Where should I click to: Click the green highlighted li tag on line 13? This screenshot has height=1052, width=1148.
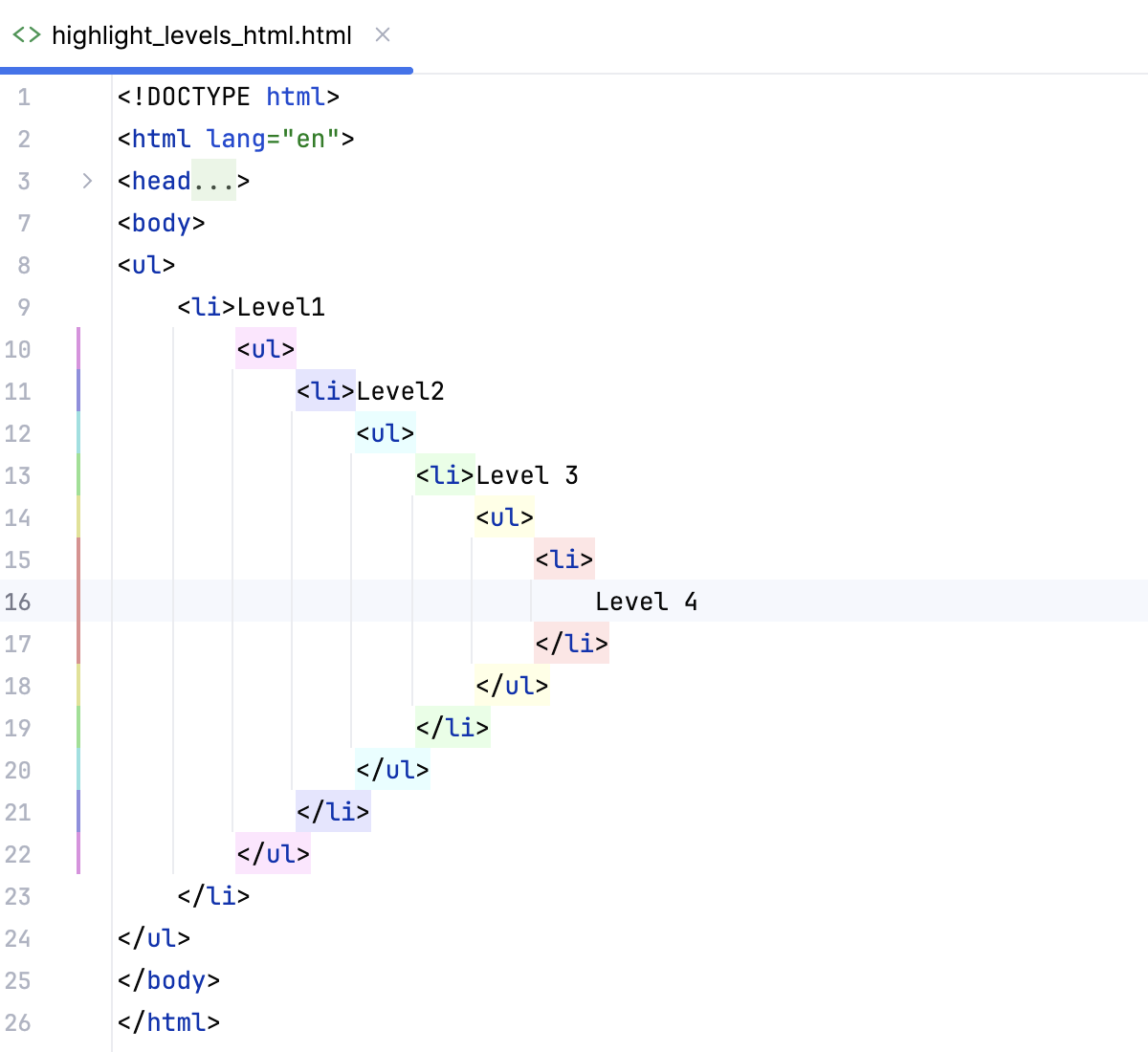point(446,475)
